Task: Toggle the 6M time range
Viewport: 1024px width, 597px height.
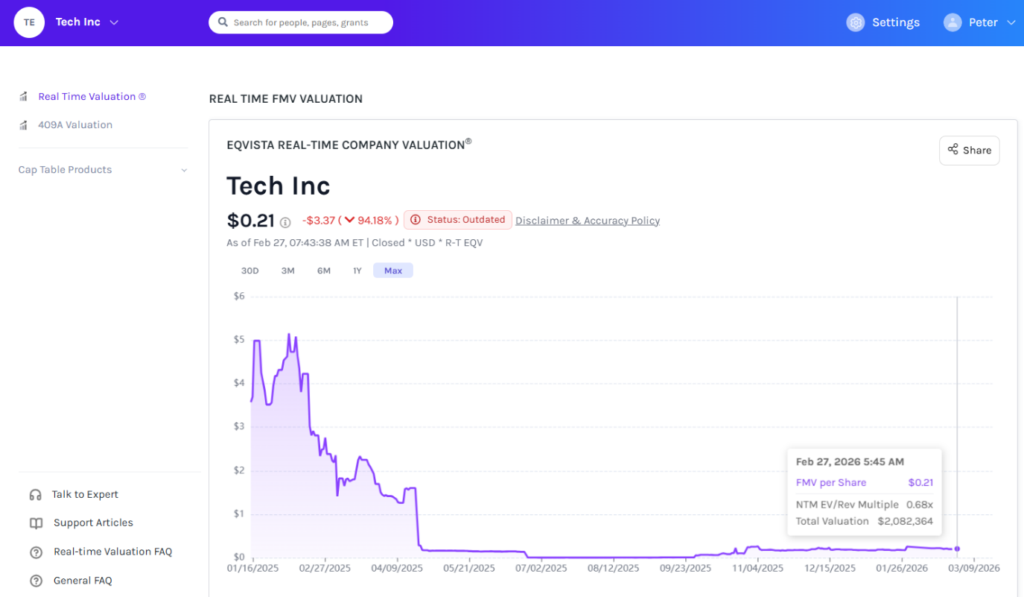Action: coord(323,270)
